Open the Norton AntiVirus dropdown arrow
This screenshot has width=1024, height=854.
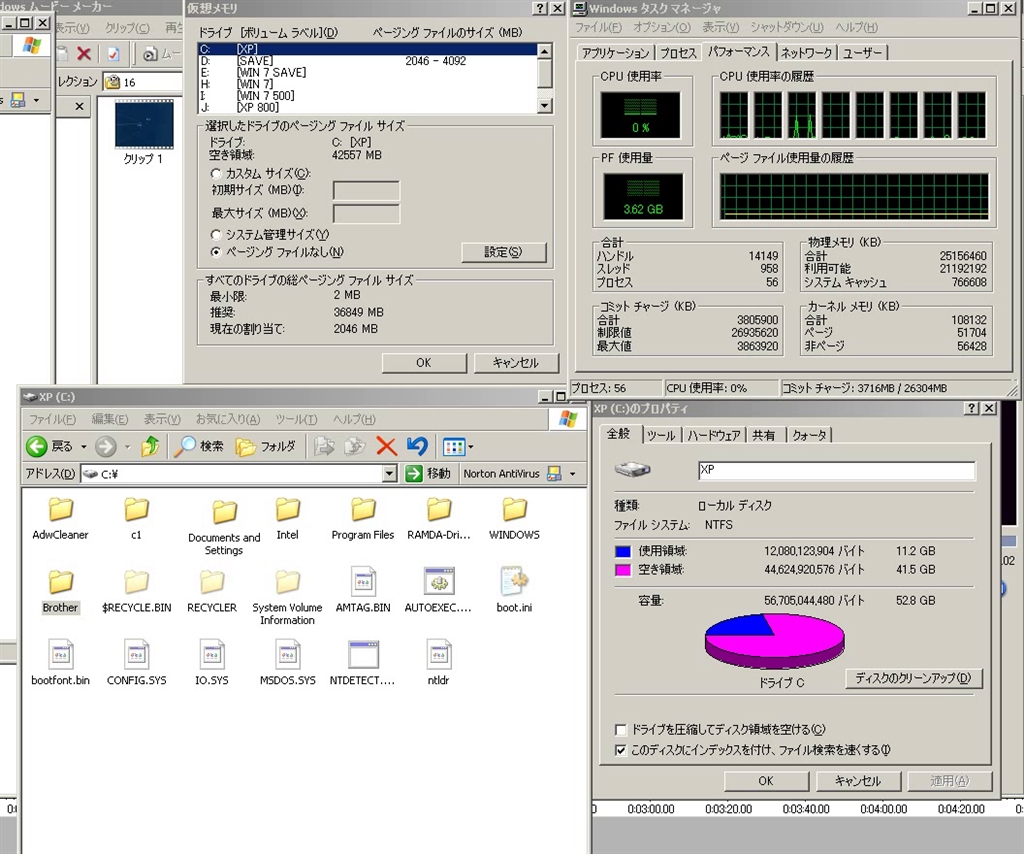point(573,474)
